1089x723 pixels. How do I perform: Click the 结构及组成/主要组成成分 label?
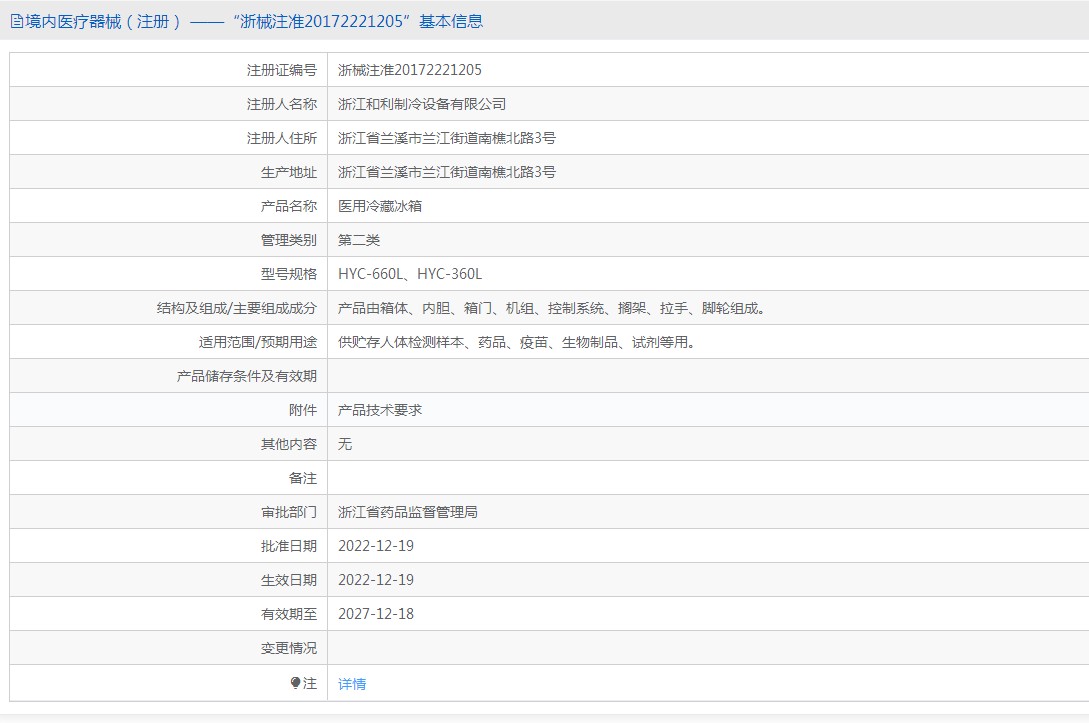(237, 308)
